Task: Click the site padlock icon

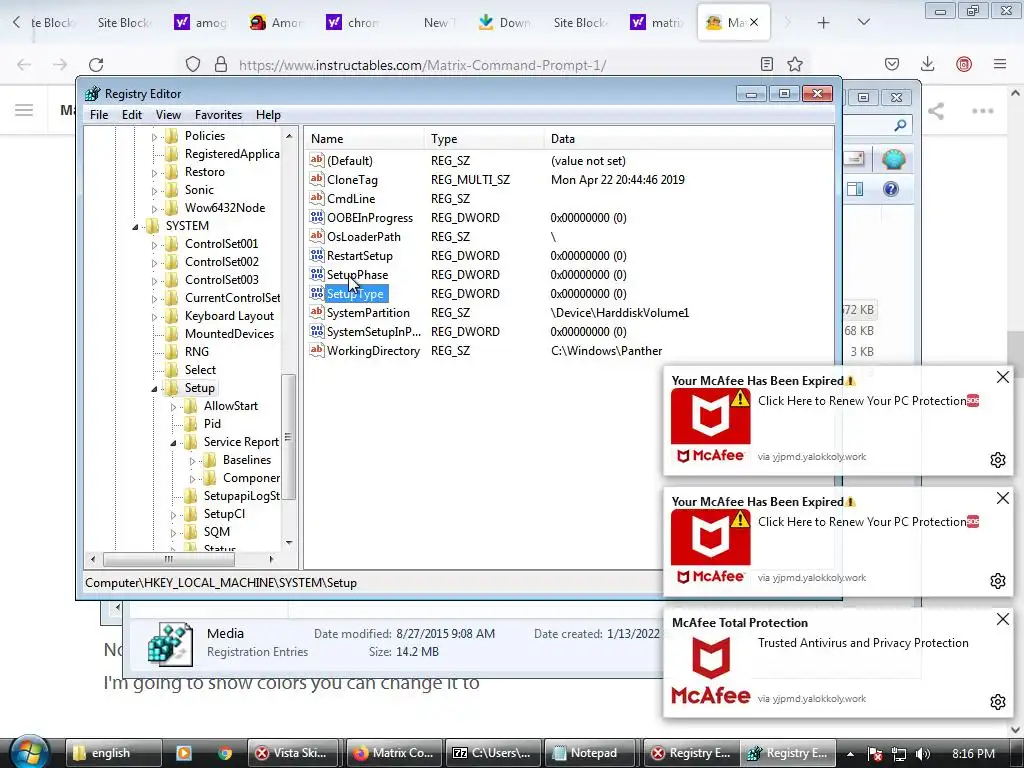Action: [x=221, y=64]
